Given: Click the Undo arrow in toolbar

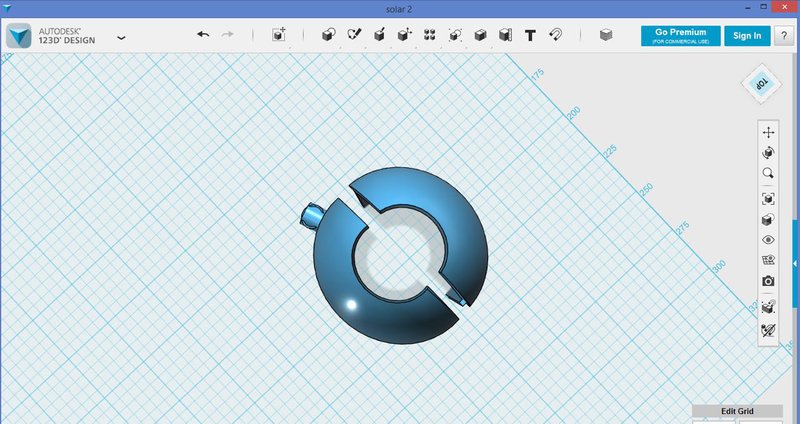Looking at the screenshot, I should tap(203, 35).
